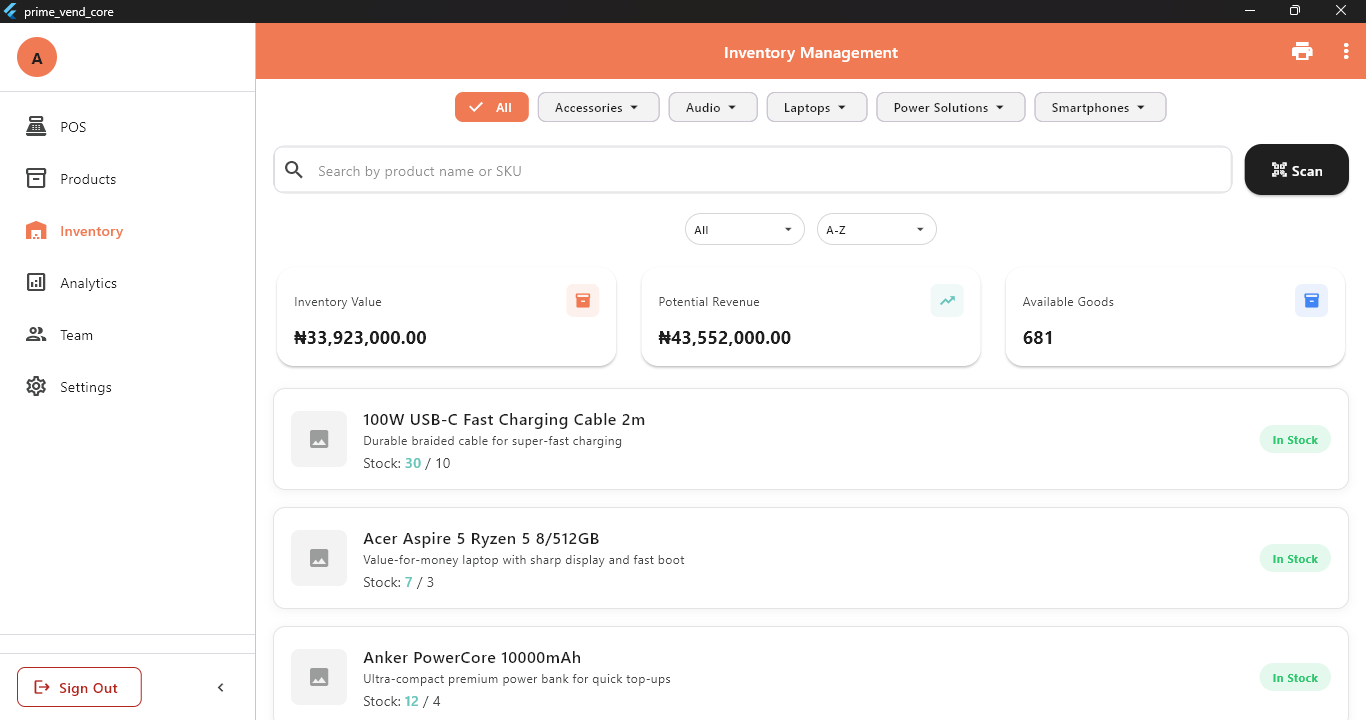Open the three-dot overflow menu
Screen dimensions: 1366x720
[x=1346, y=52]
